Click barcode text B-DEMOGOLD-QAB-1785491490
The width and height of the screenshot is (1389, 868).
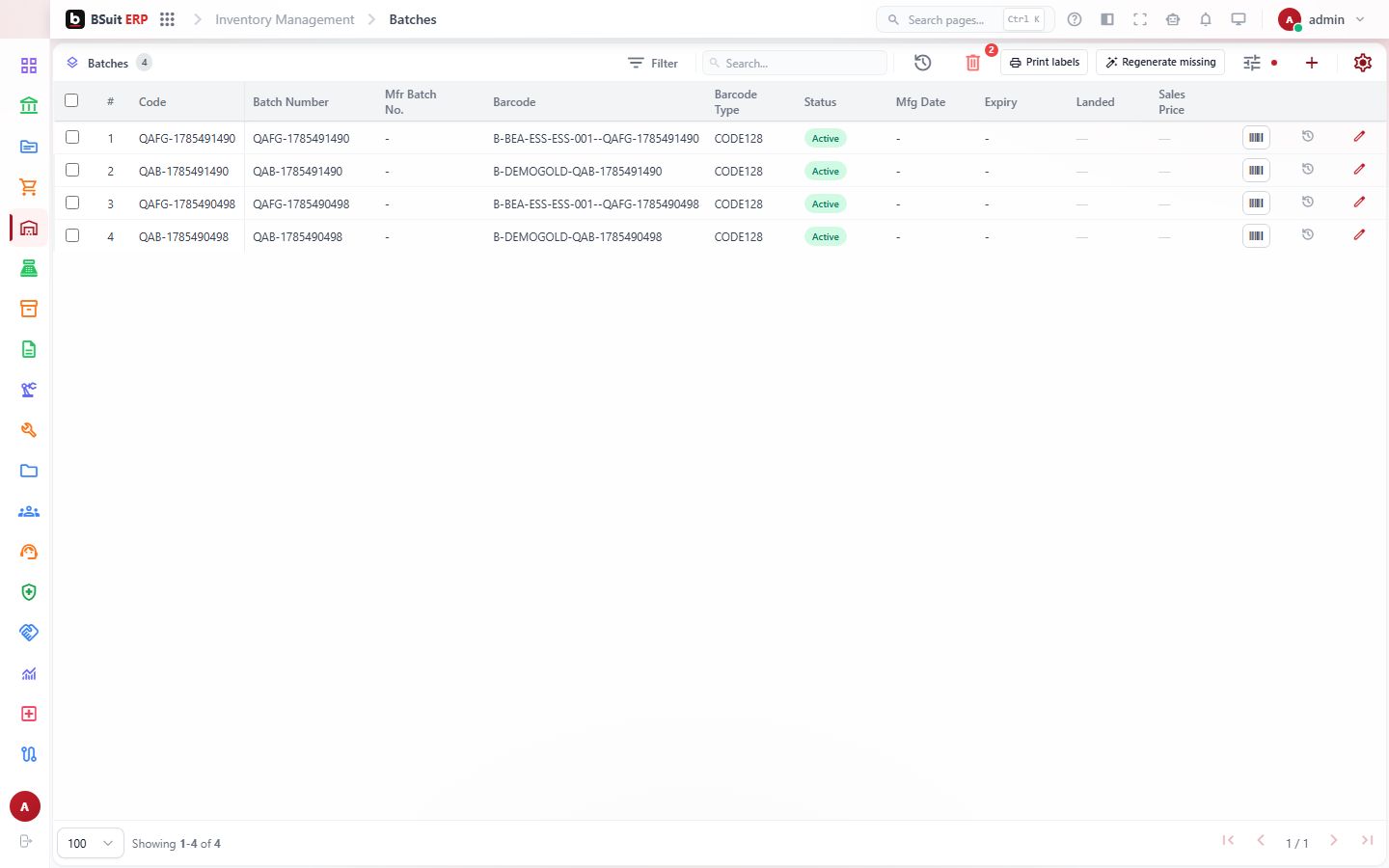[x=577, y=171]
